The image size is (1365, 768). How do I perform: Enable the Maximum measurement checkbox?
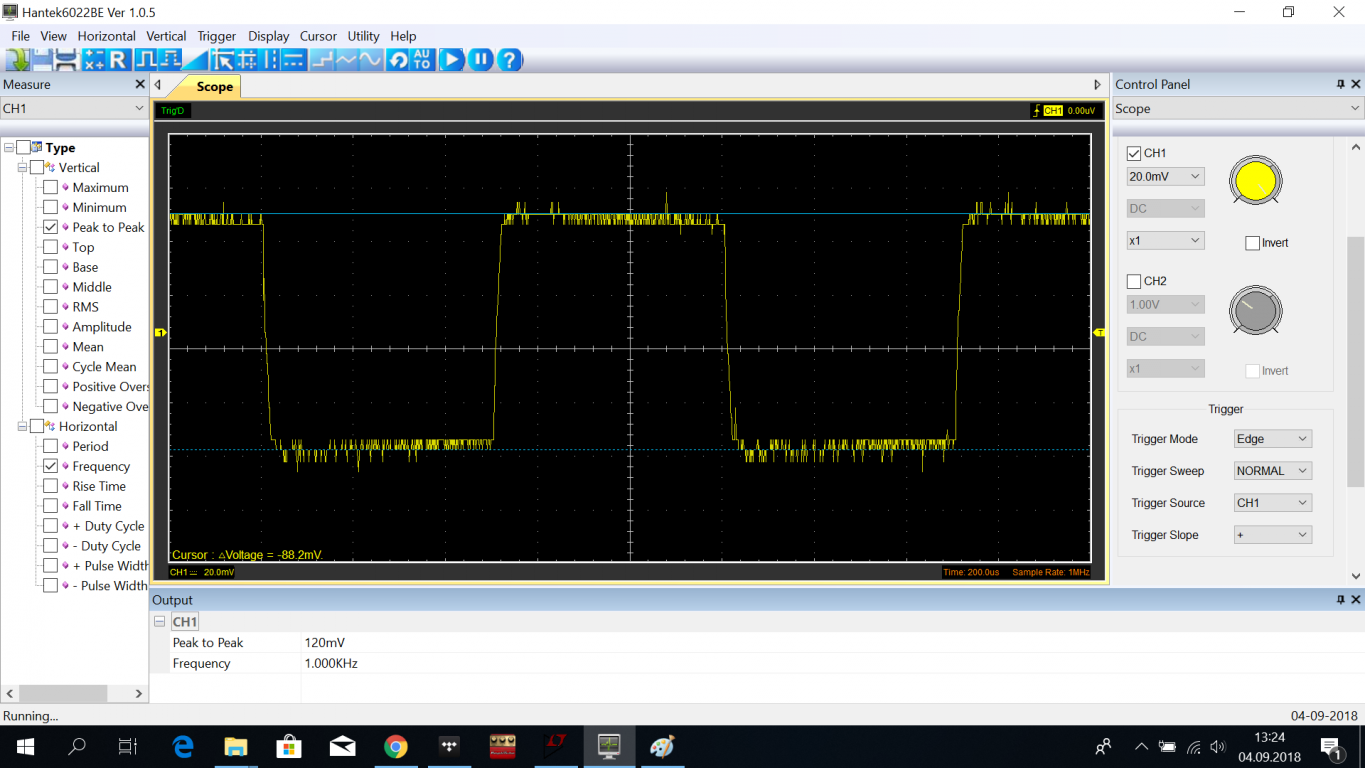50,187
